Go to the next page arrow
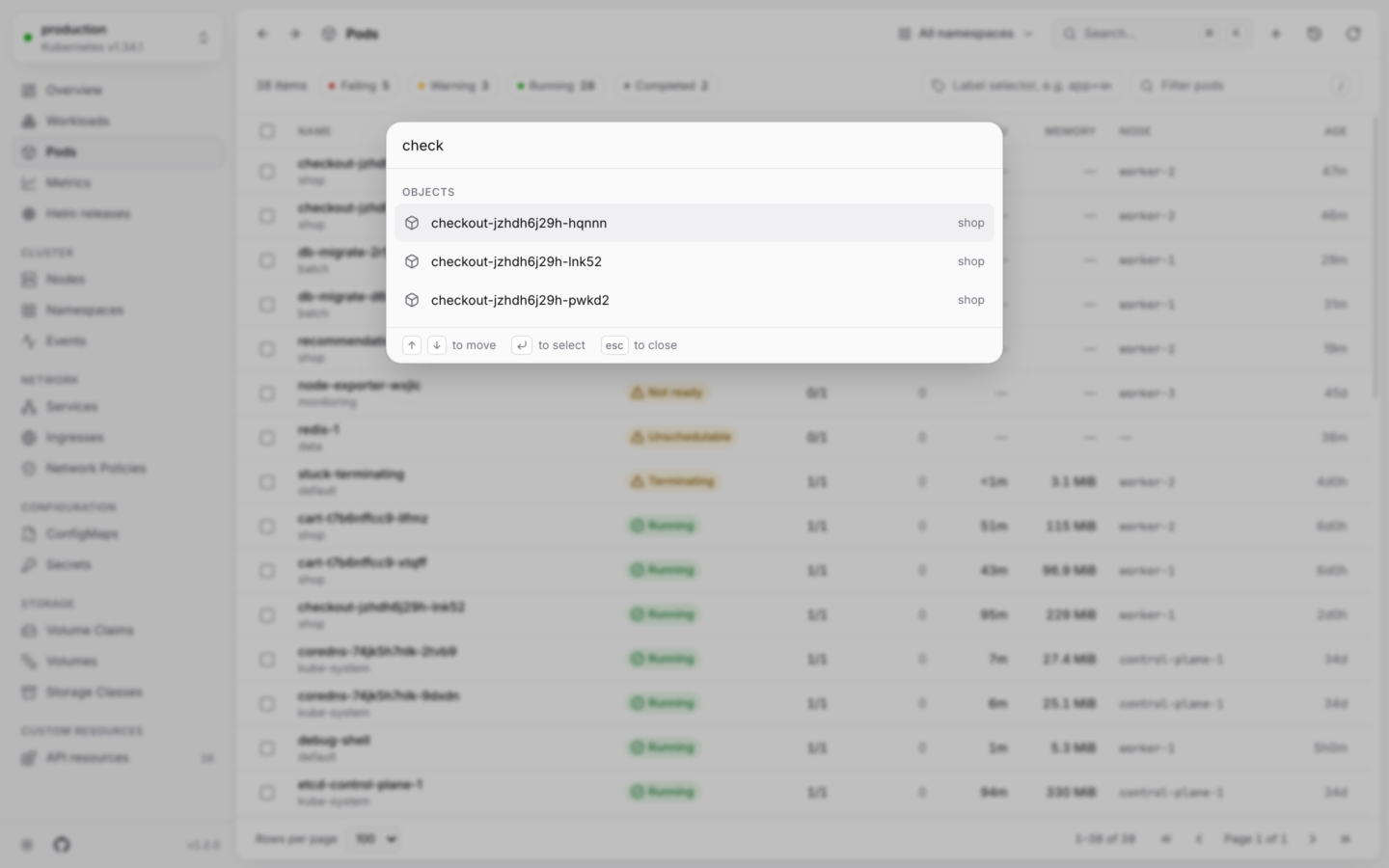Viewport: 1389px width, 868px height. 1313,839
